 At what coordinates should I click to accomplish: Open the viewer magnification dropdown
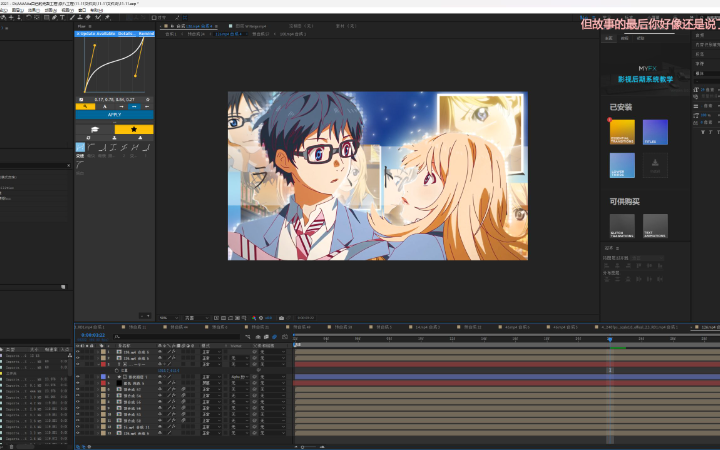point(169,318)
